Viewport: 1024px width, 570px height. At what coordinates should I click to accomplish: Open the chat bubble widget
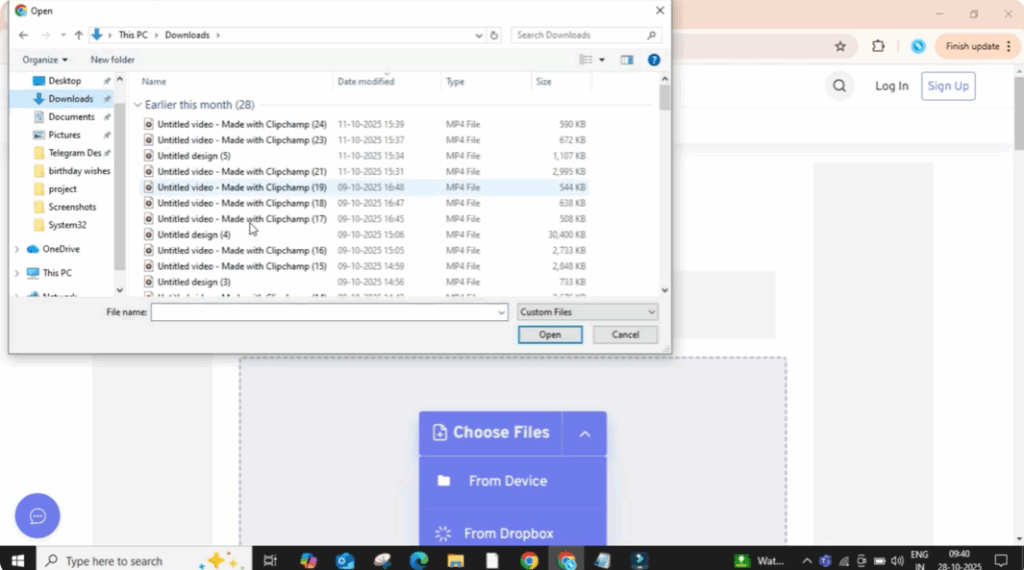38,516
